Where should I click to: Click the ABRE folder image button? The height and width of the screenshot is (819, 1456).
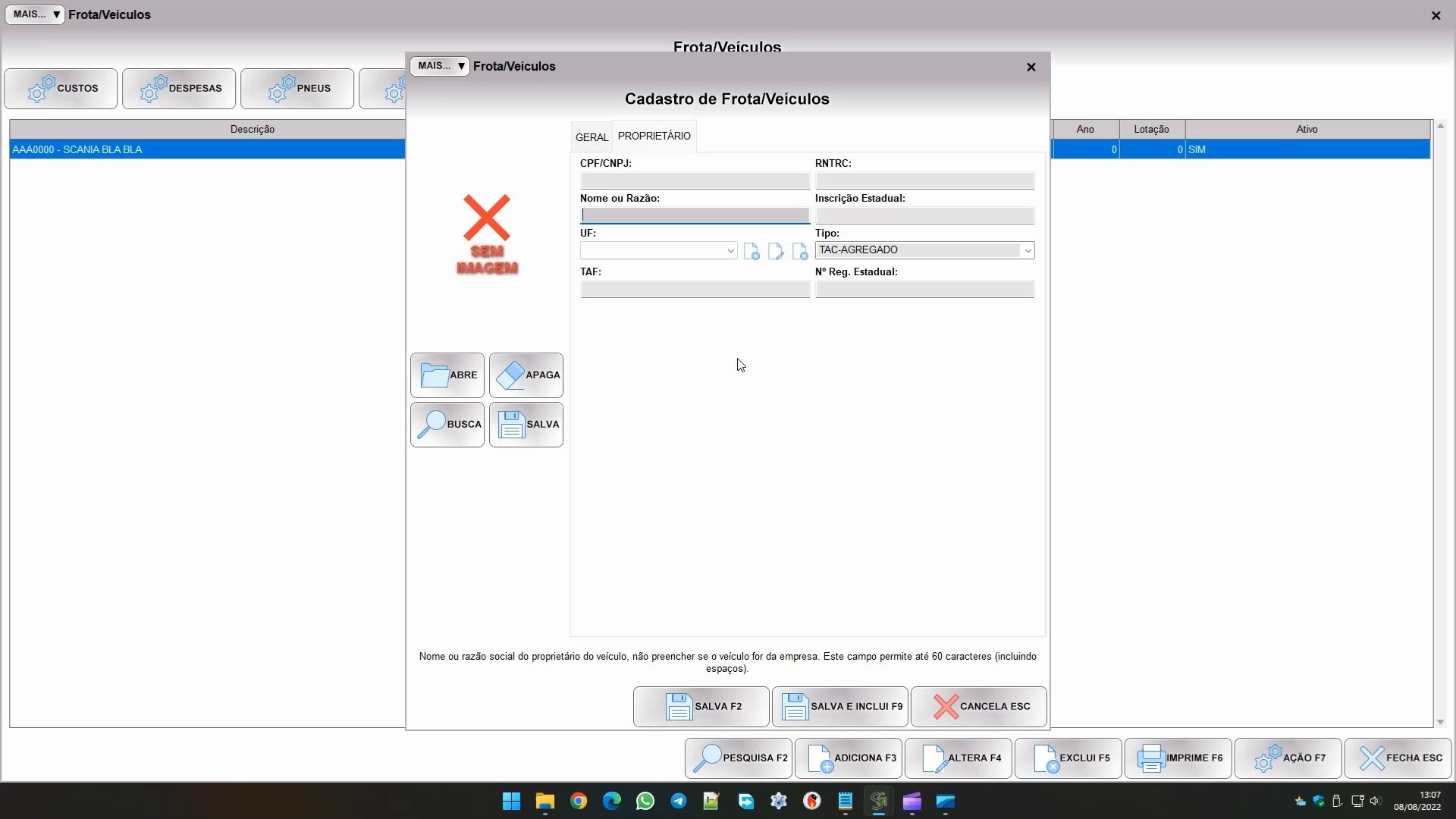coord(447,375)
